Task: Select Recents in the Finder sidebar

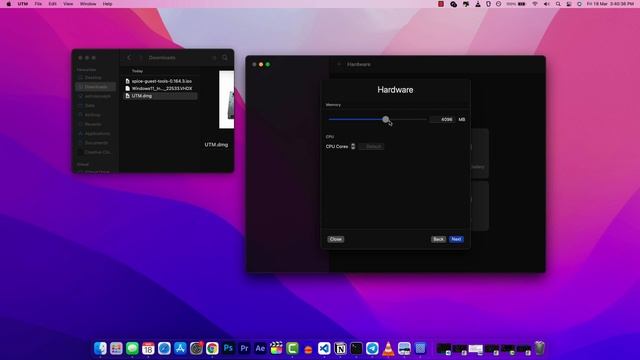Action: (93, 124)
